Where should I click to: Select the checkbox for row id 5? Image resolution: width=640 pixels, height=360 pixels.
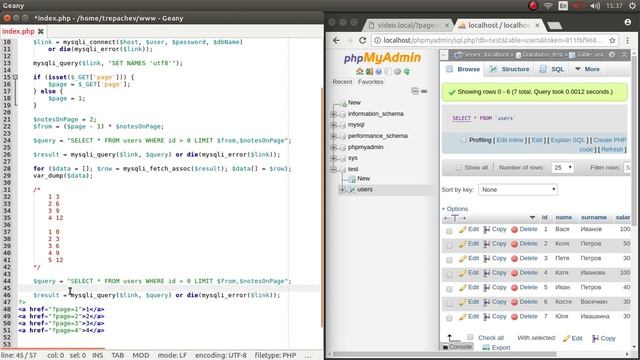click(x=449, y=289)
